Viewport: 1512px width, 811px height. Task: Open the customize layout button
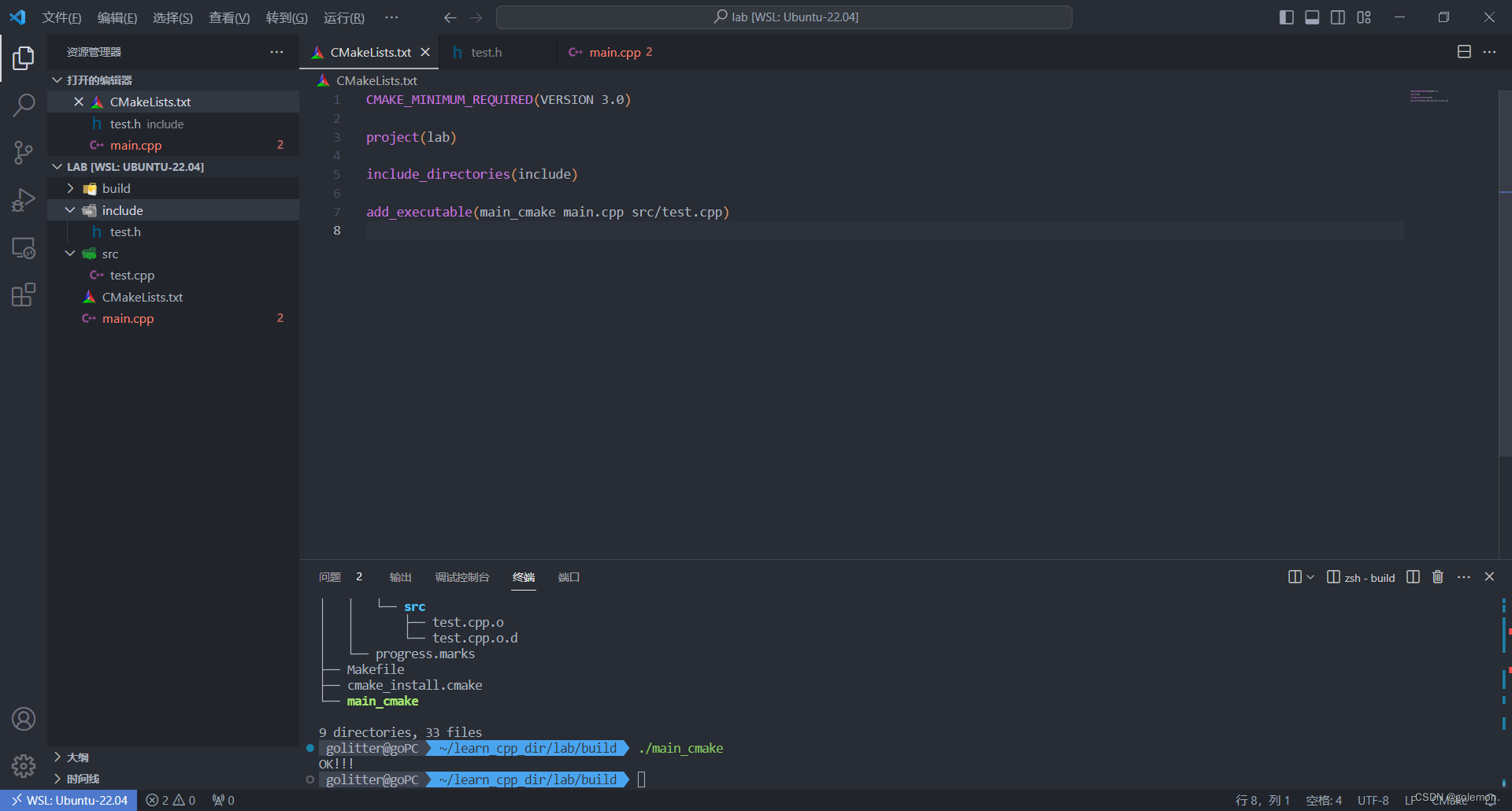1364,17
